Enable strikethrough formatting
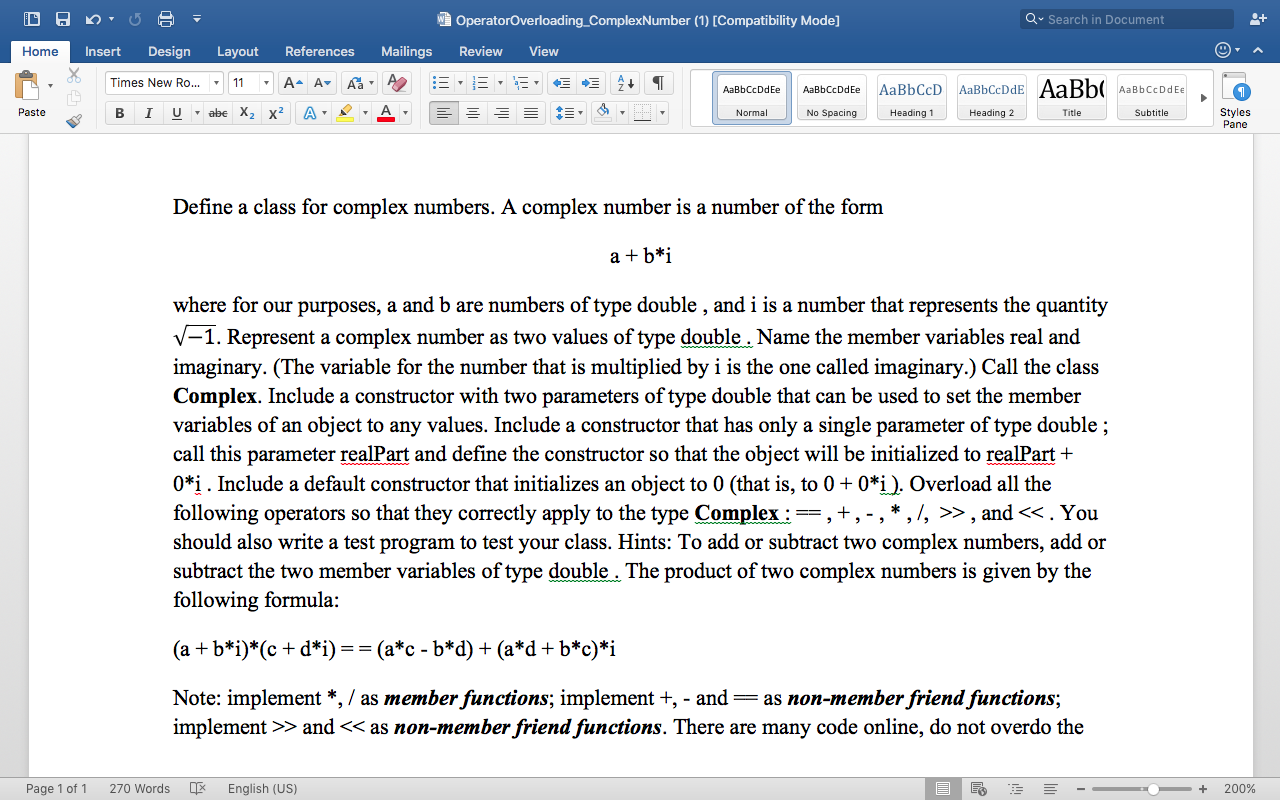The height and width of the screenshot is (800, 1280). point(218,113)
